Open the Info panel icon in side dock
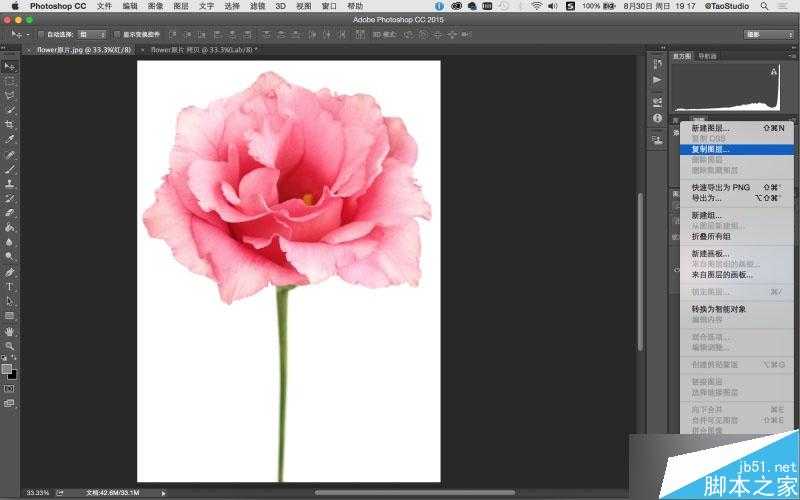The image size is (800, 500). tap(657, 118)
